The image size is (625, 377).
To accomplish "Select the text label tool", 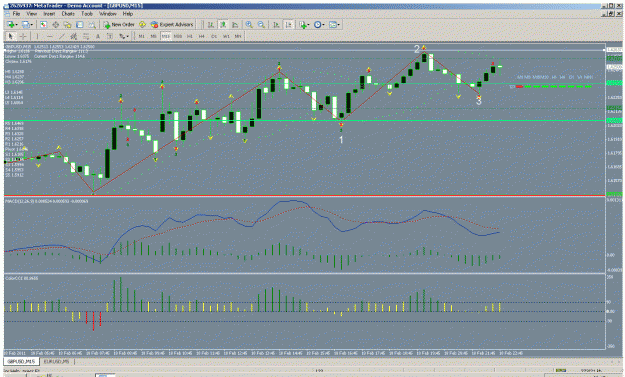I will click(110, 36).
